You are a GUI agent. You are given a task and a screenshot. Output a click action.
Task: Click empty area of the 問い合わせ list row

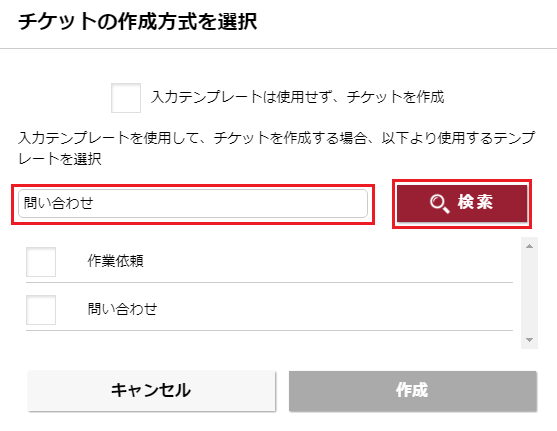[x=334, y=309]
